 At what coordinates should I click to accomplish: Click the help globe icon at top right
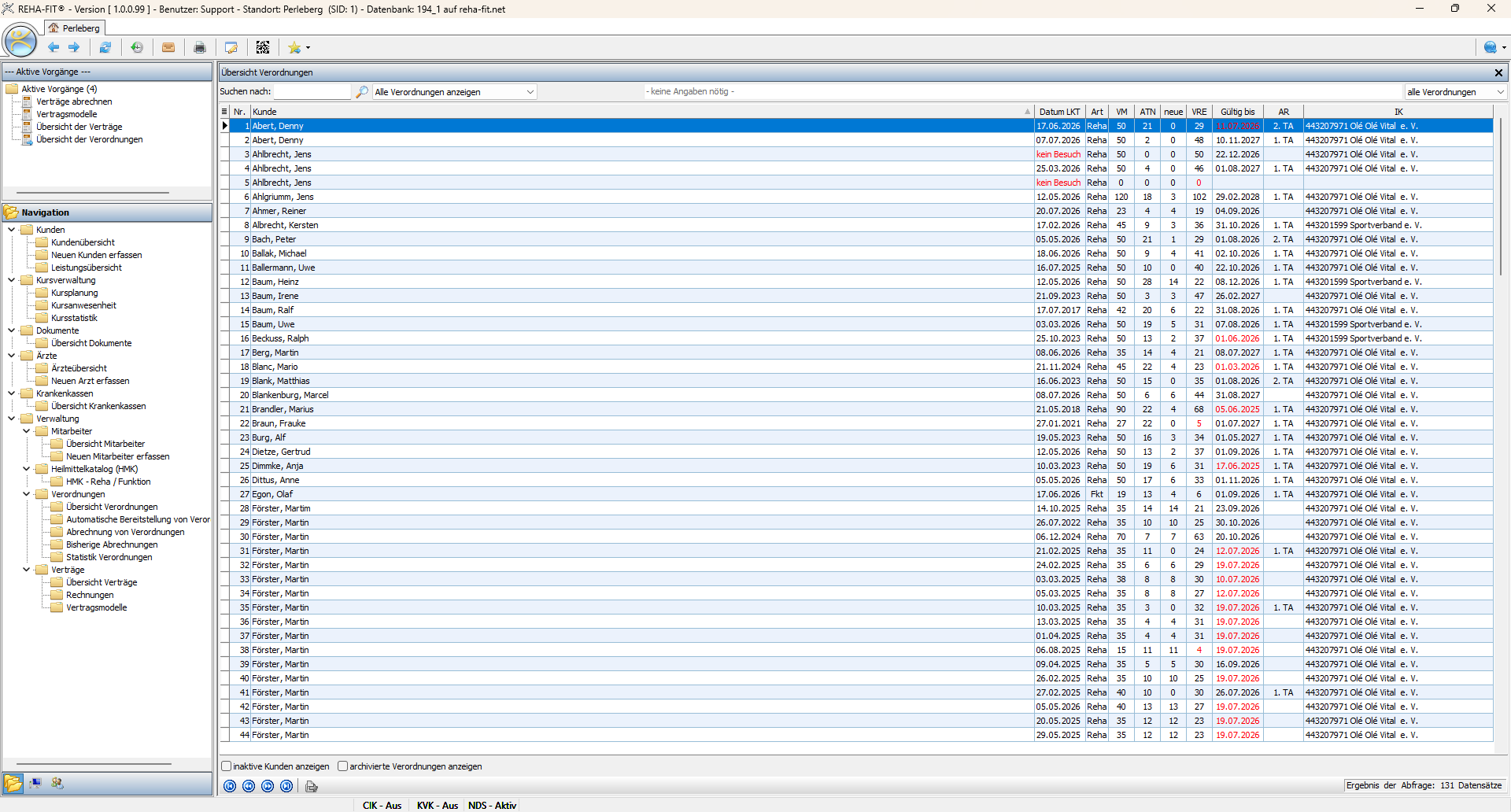coord(1490,47)
